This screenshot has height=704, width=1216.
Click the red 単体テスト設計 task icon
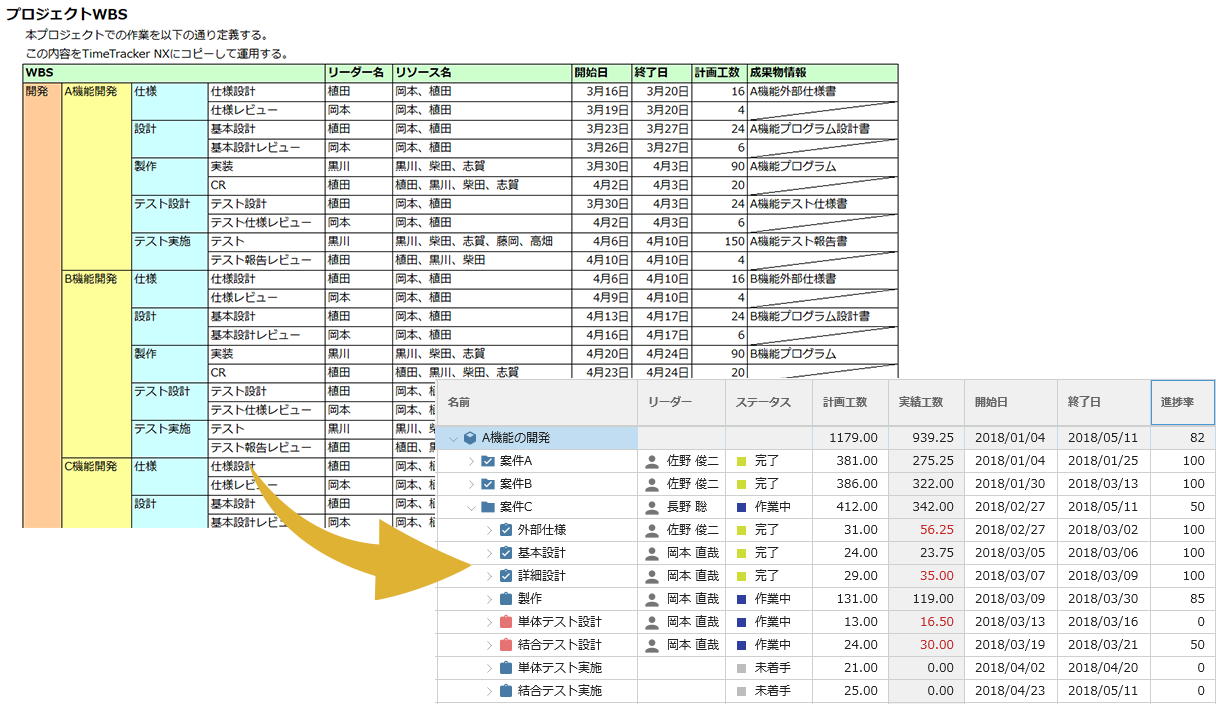pyautogui.click(x=506, y=622)
